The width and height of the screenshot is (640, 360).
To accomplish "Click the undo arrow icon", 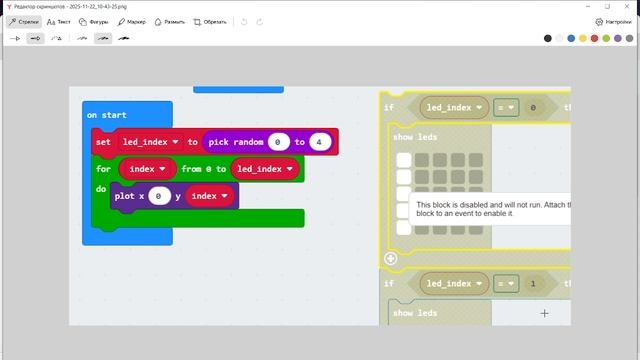I will pyautogui.click(x=244, y=22).
